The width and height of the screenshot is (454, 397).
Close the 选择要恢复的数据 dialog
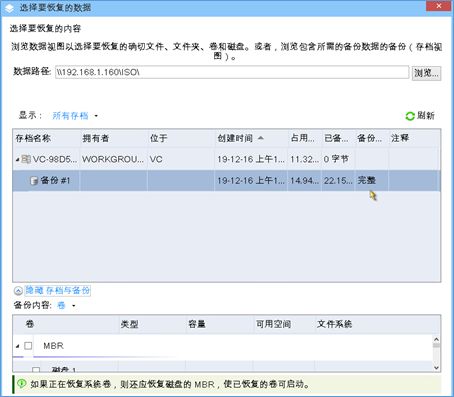click(x=438, y=6)
